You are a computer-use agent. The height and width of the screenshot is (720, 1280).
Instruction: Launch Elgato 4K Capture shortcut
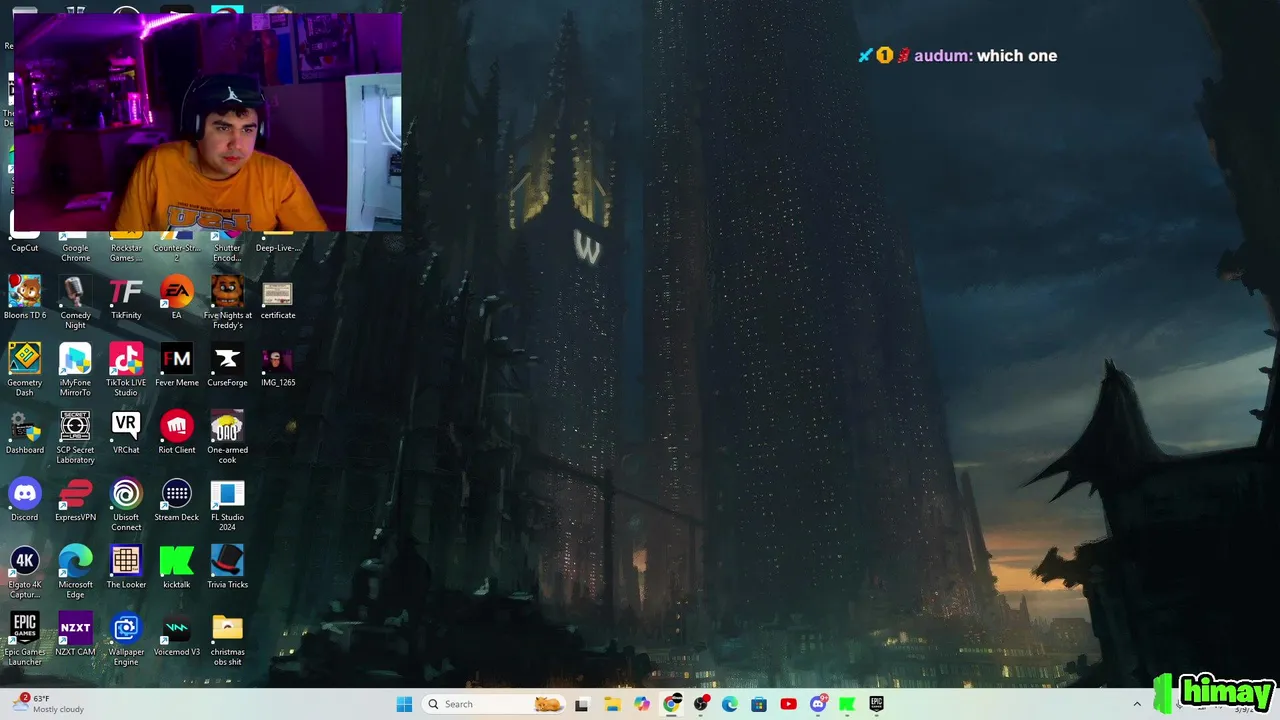25,561
